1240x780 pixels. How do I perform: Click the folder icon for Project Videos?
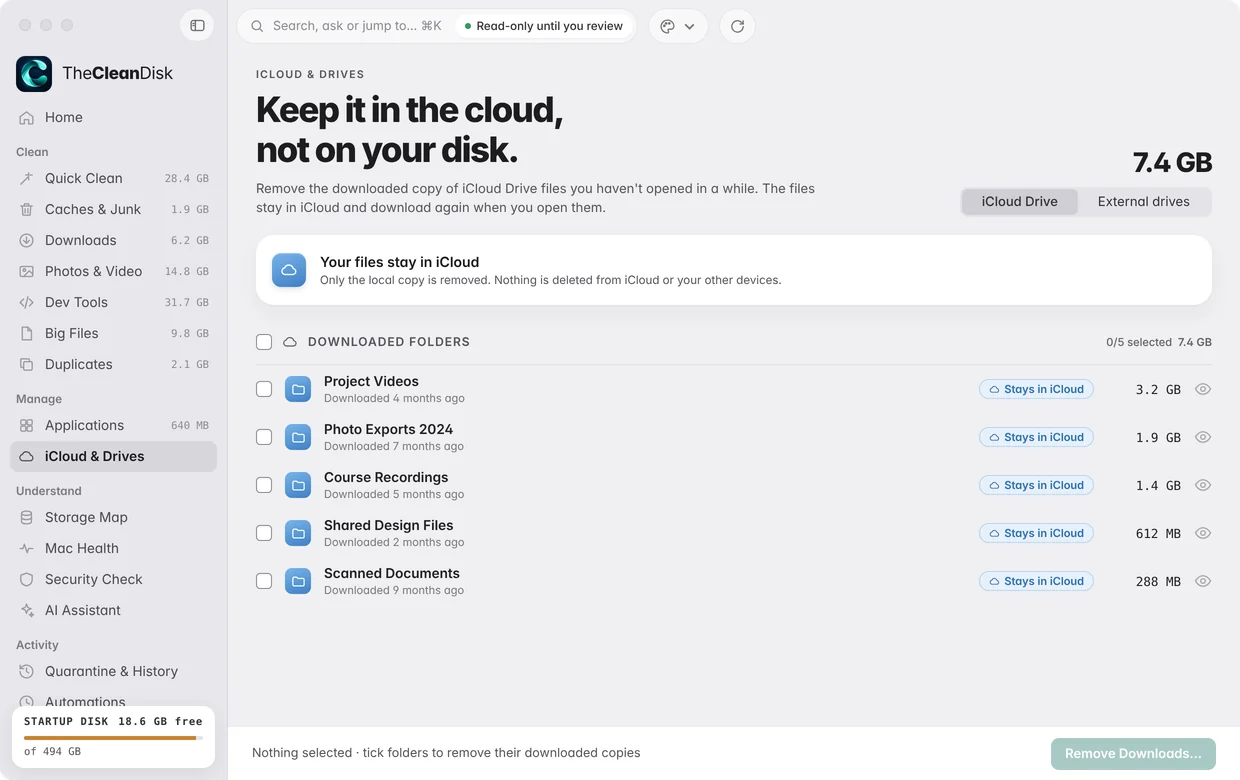[x=298, y=389]
